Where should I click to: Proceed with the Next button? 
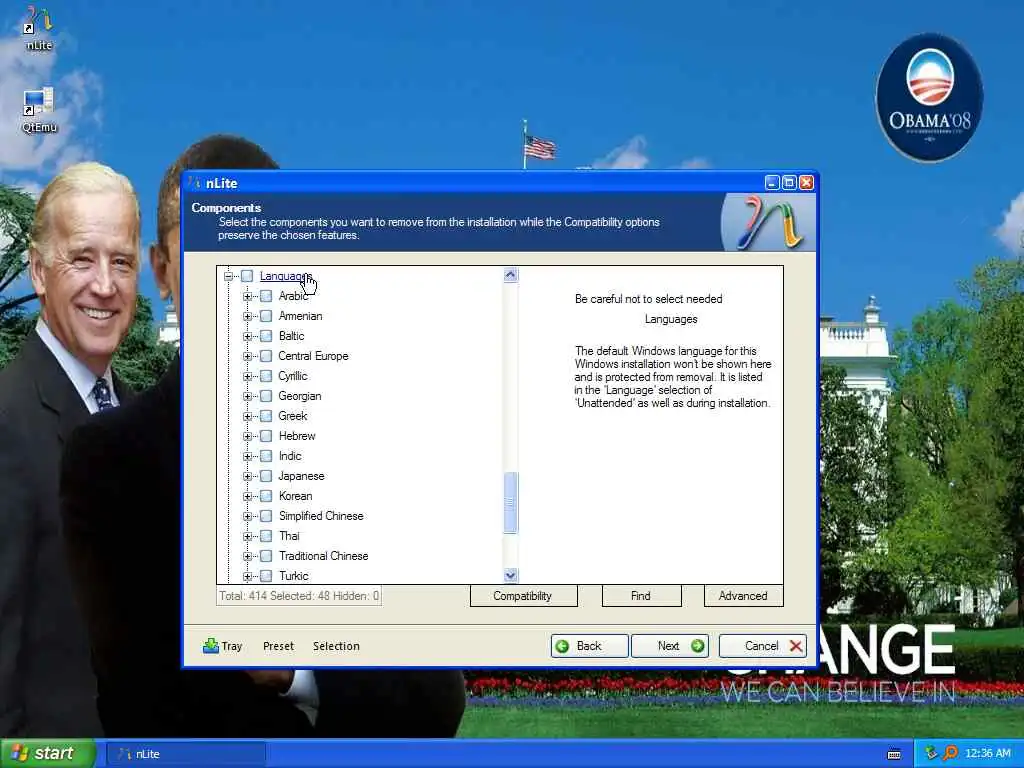click(x=670, y=646)
